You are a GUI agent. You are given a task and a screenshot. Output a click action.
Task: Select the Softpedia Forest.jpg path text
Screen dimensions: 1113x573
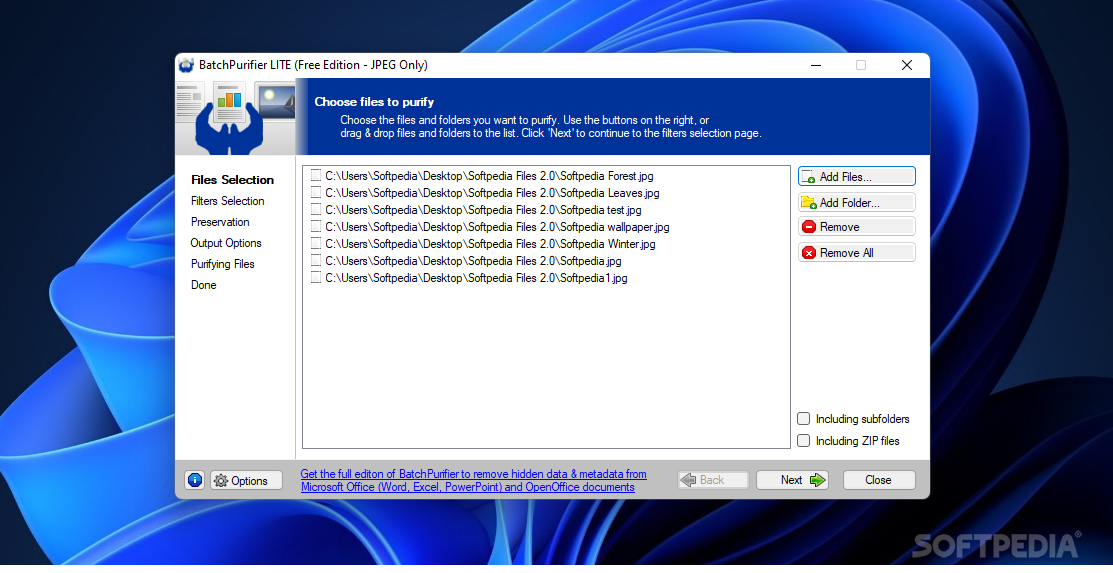pyautogui.click(x=489, y=176)
